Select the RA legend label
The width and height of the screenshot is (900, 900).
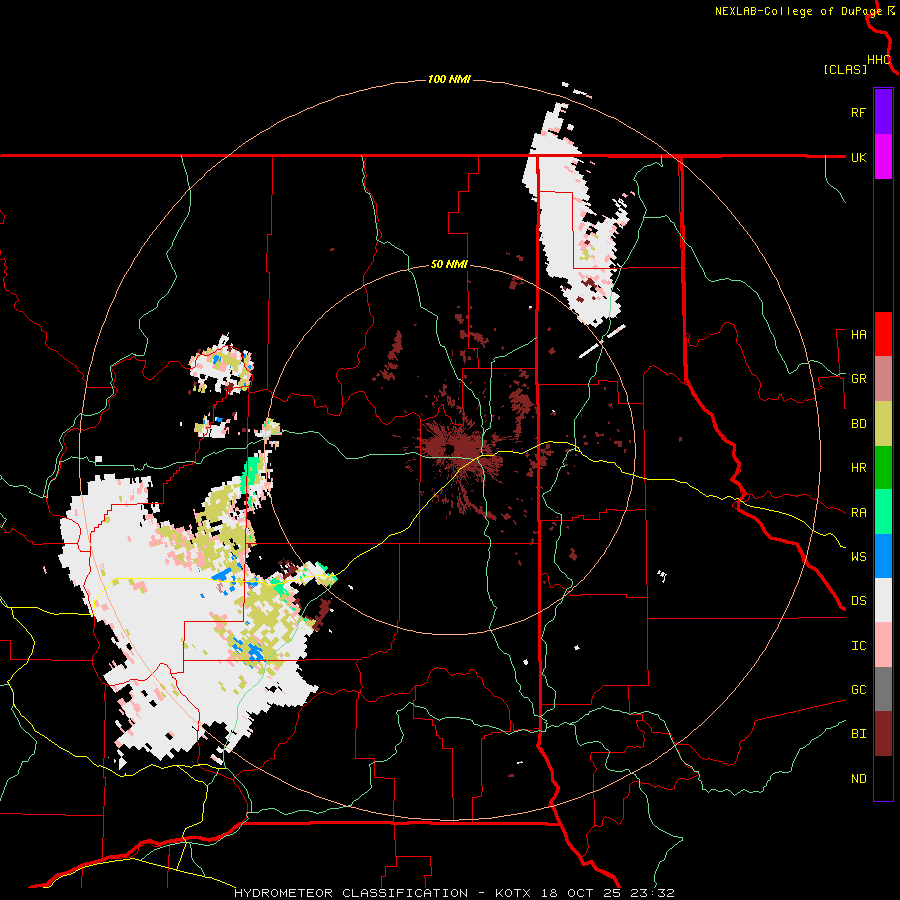858,512
